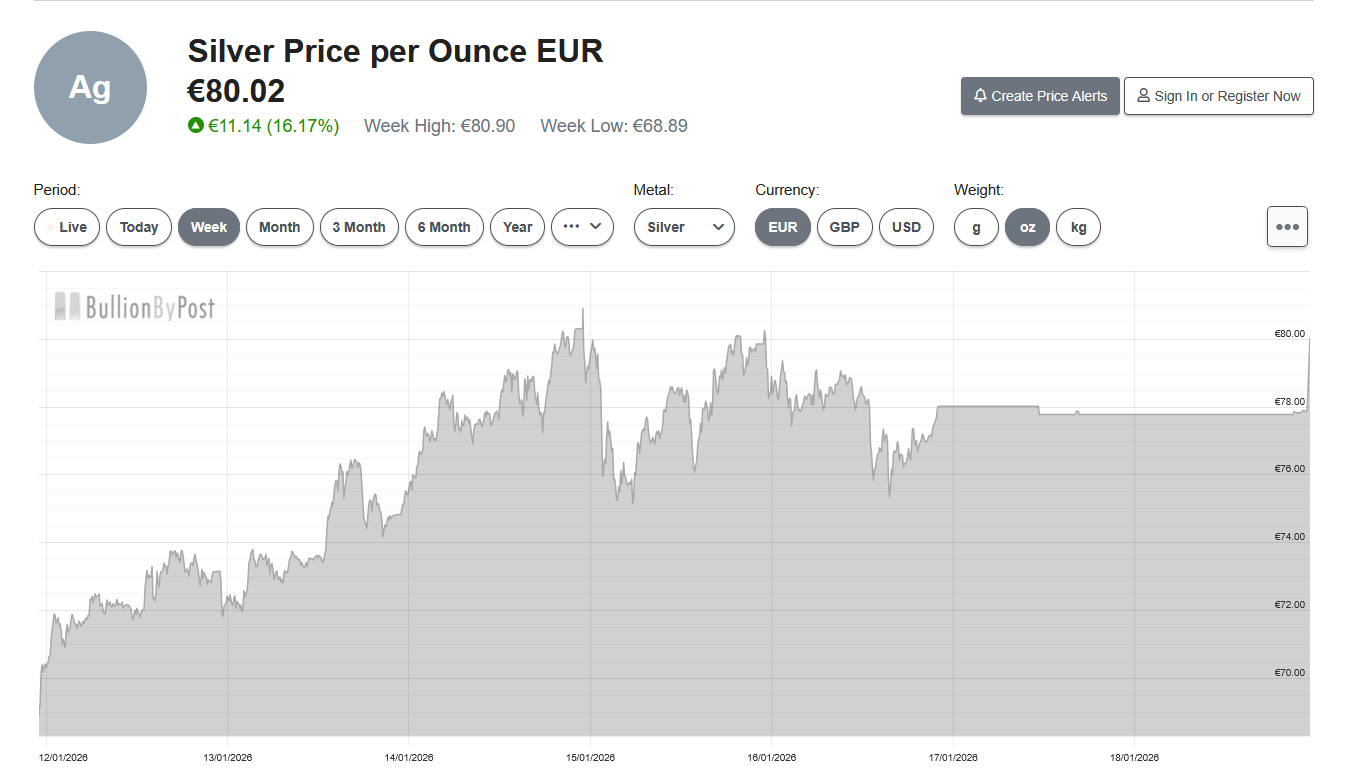Click the Silver Price per Ounce EUR heading
This screenshot has width=1356, height=771.
(x=395, y=50)
